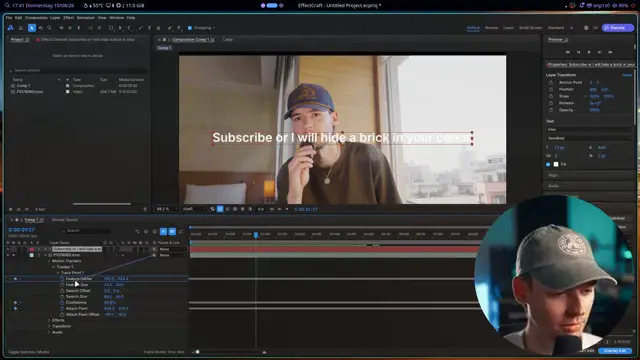This screenshot has width=640, height=360.
Task: Switch to Small Screen workspace
Action: point(531,28)
